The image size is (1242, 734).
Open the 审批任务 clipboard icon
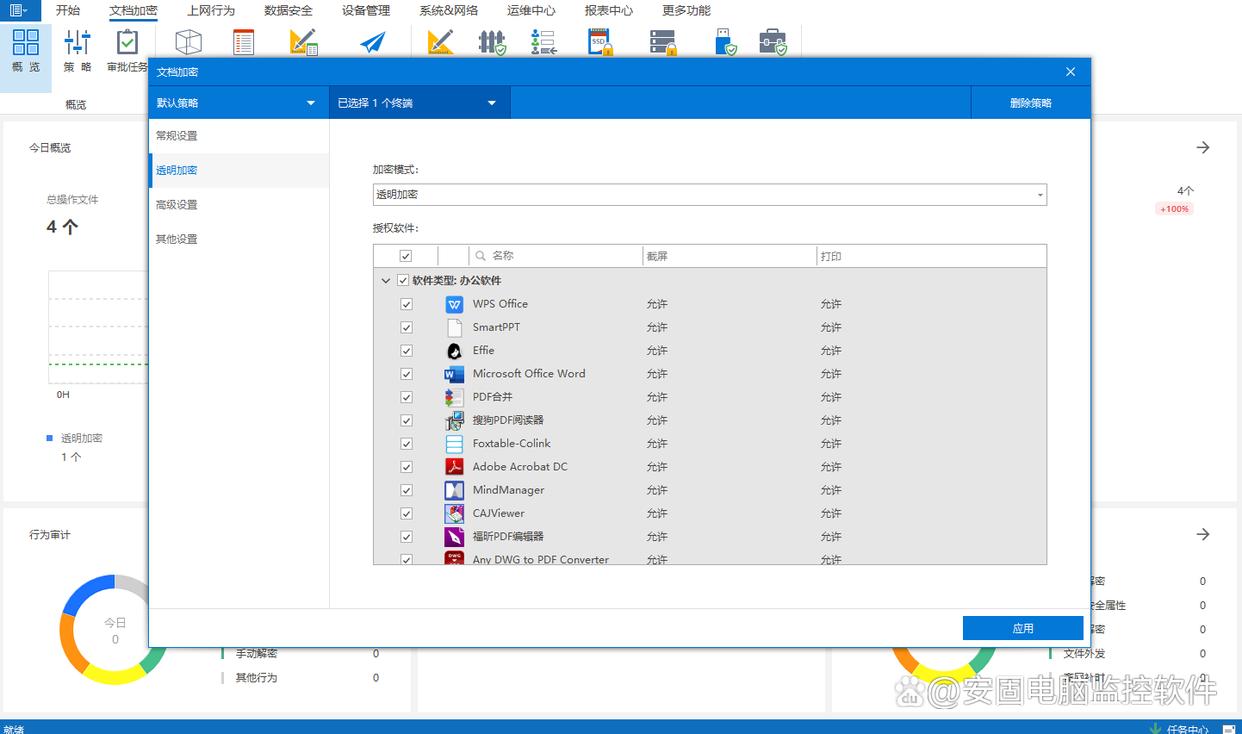pyautogui.click(x=127, y=43)
